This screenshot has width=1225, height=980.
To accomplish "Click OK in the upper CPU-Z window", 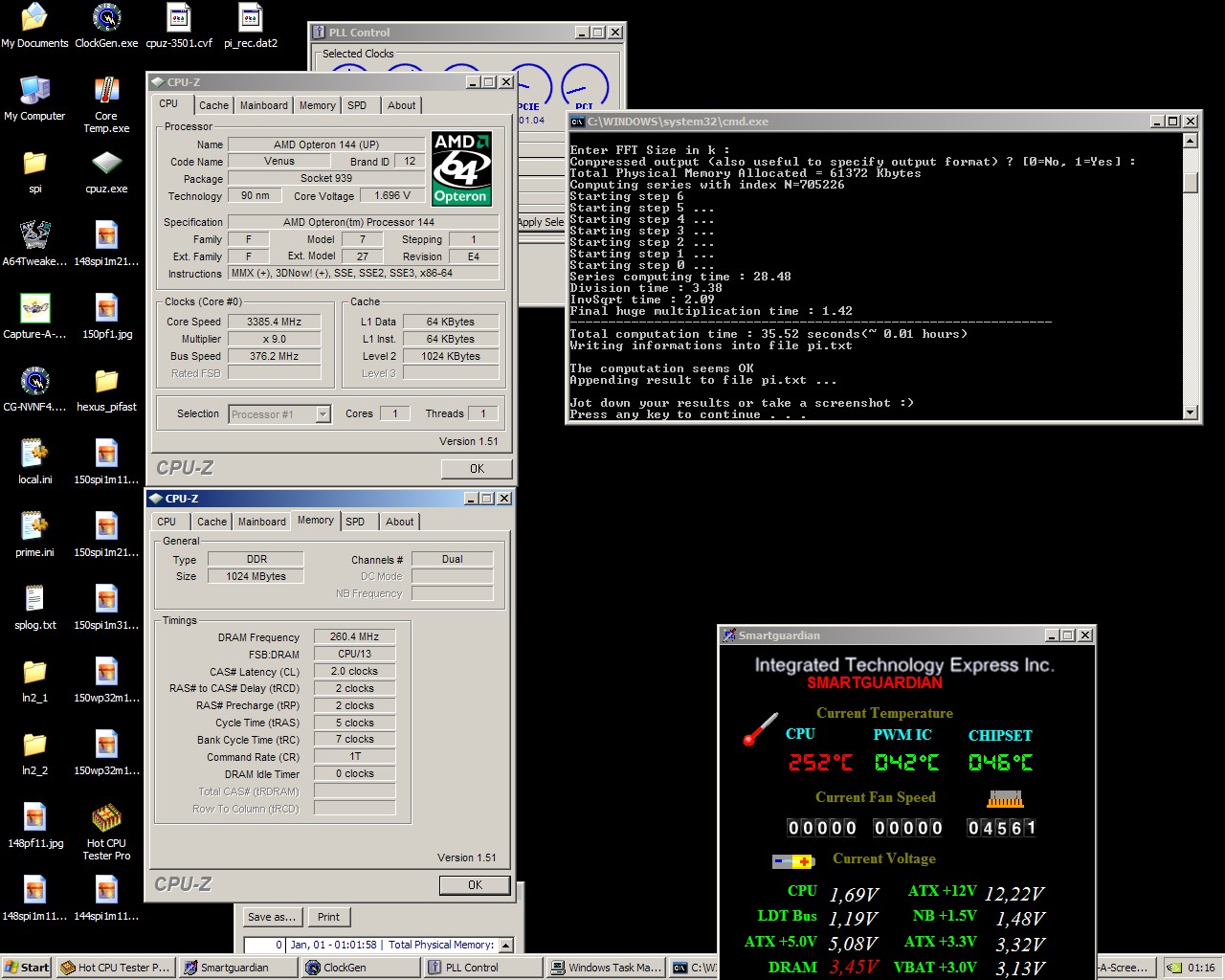I will click(x=477, y=469).
